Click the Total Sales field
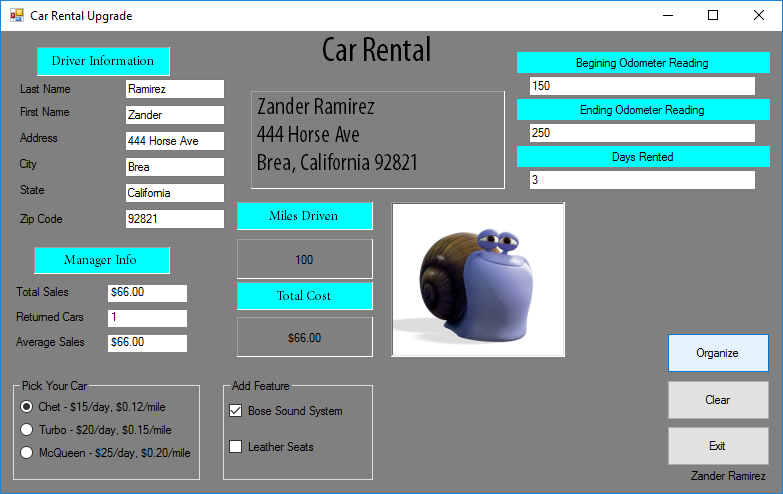Image resolution: width=783 pixels, height=494 pixels. tap(147, 293)
